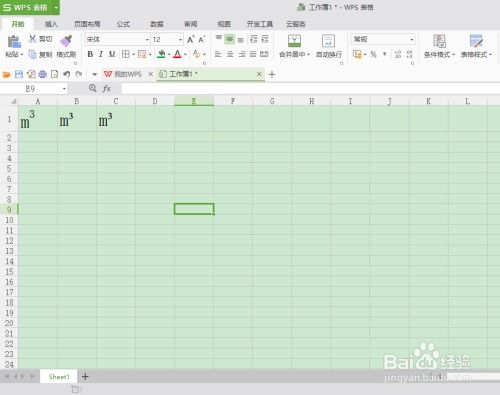Click decrease indent icon
Image resolution: width=500 pixels, height=395 pixels.
click(254, 39)
